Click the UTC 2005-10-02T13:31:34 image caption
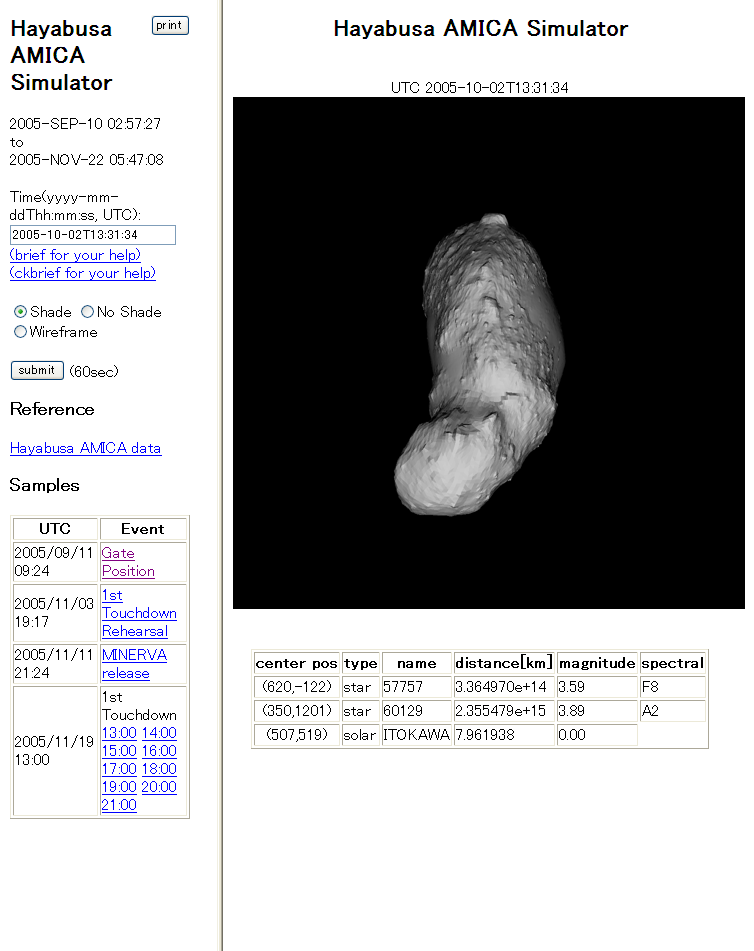The height and width of the screenshot is (951, 754). [x=479, y=87]
